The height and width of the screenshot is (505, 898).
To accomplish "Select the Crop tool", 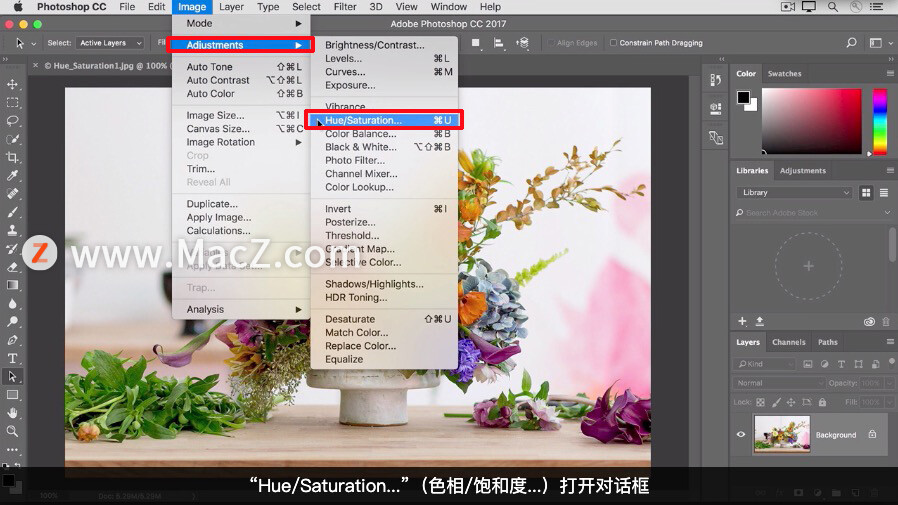I will point(13,157).
